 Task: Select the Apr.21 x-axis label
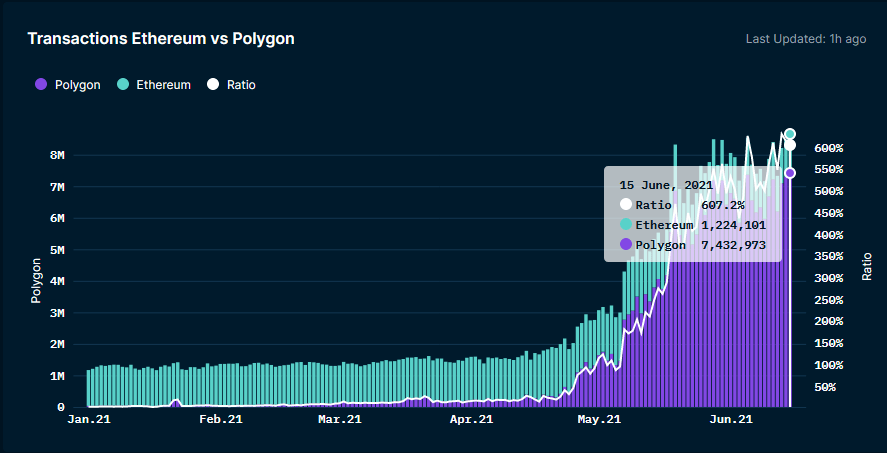click(472, 420)
